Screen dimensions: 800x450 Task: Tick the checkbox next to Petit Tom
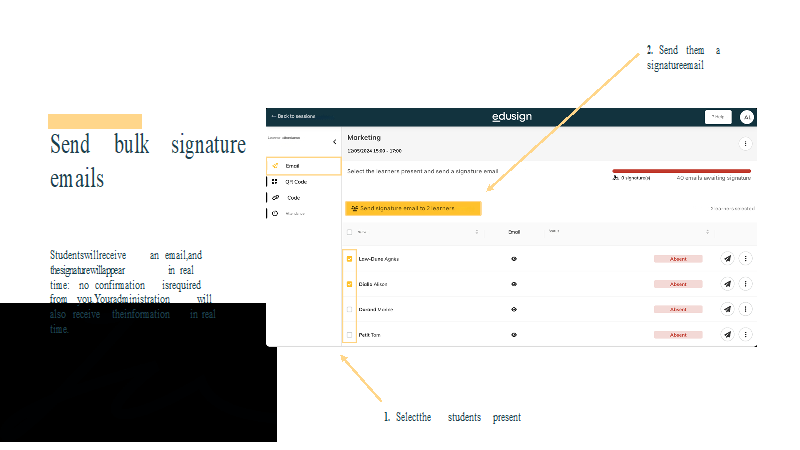click(x=349, y=334)
